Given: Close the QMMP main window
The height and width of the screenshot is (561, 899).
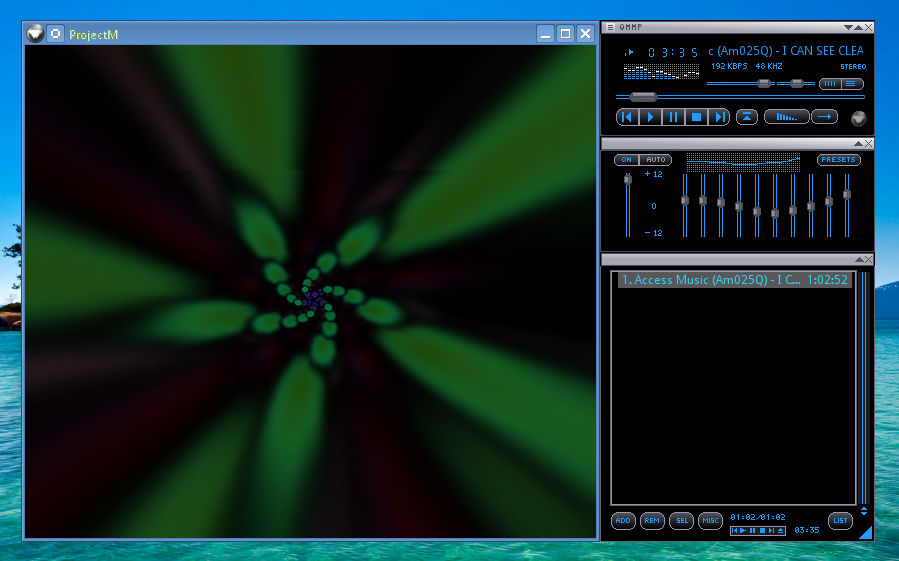Looking at the screenshot, I should pyautogui.click(x=869, y=28).
